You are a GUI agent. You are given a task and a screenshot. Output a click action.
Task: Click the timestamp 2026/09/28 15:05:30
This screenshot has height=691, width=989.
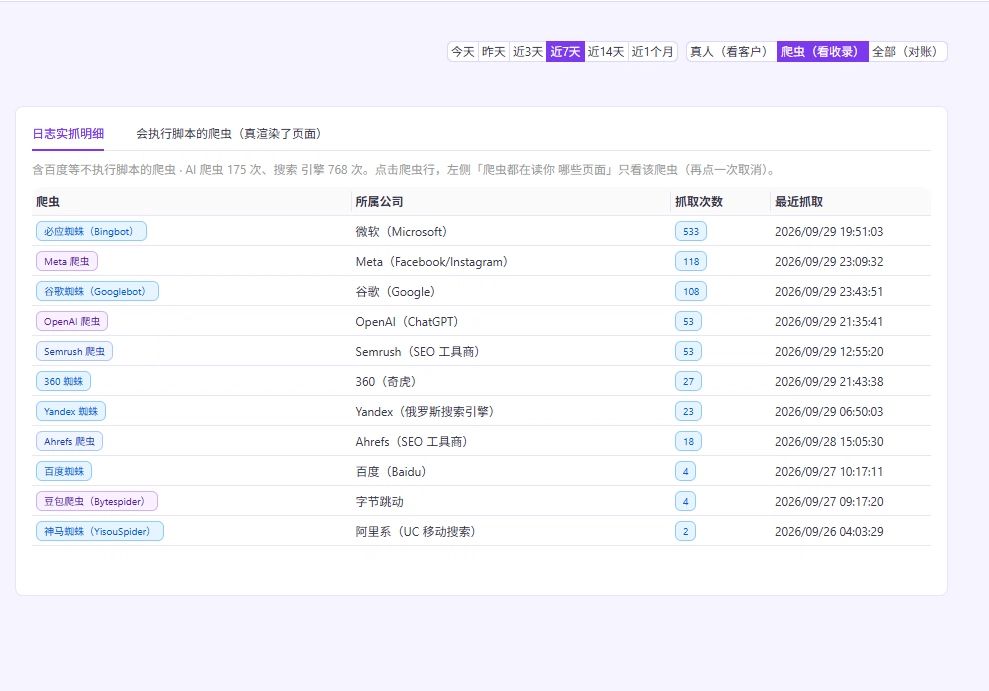click(x=829, y=441)
